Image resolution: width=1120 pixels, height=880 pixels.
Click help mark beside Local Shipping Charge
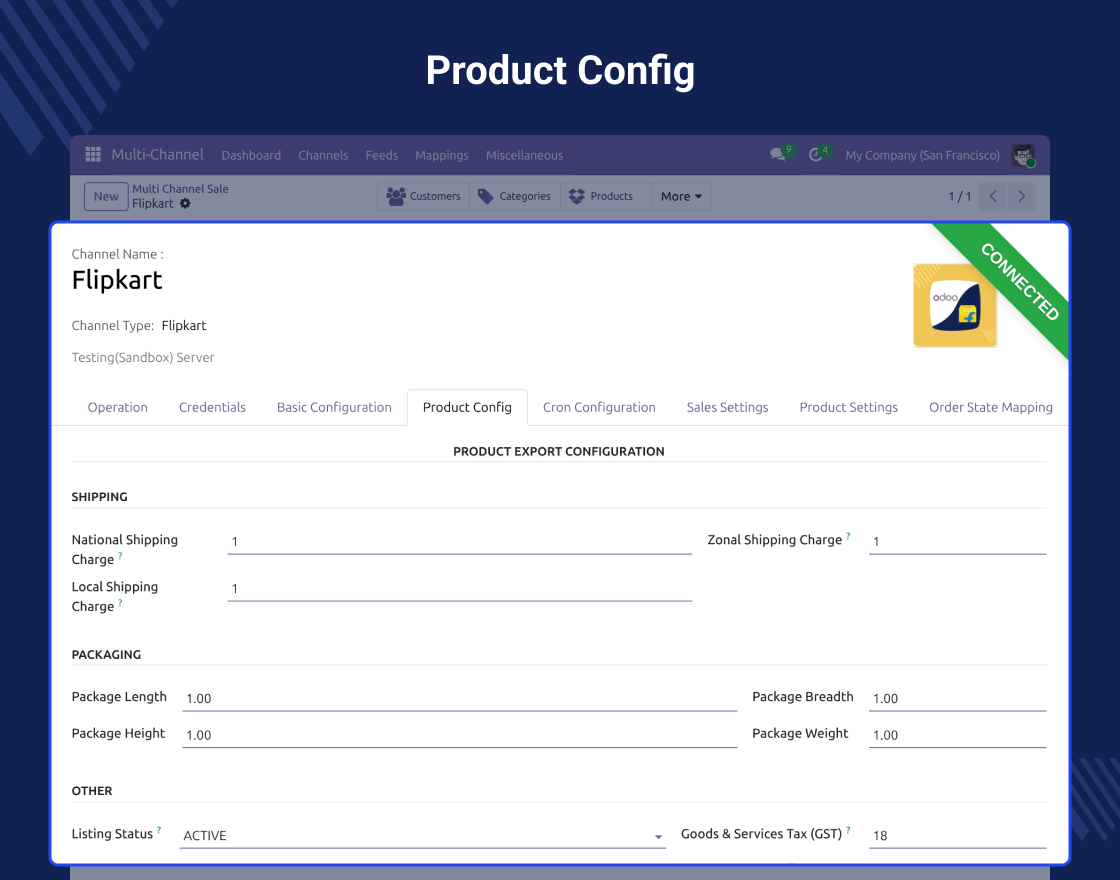tap(120, 602)
